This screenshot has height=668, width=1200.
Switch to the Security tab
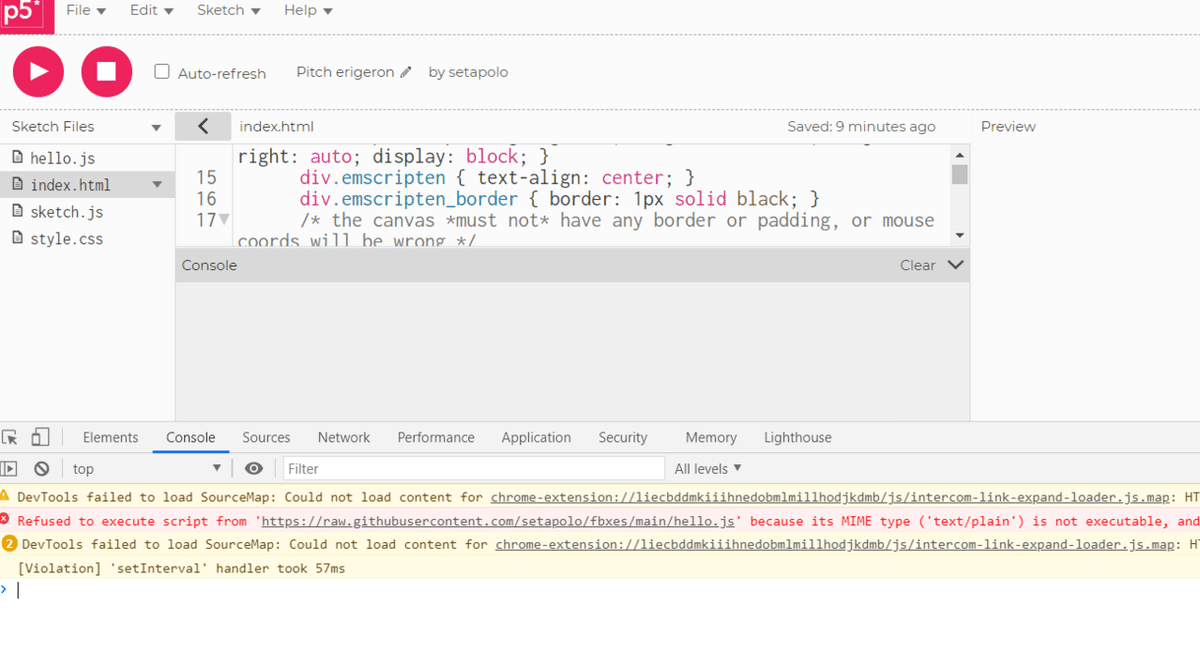tap(623, 437)
